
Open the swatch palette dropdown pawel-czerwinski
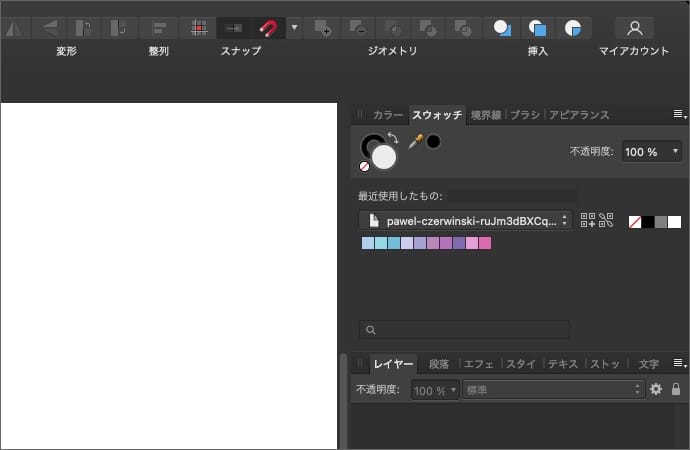tap(465, 220)
